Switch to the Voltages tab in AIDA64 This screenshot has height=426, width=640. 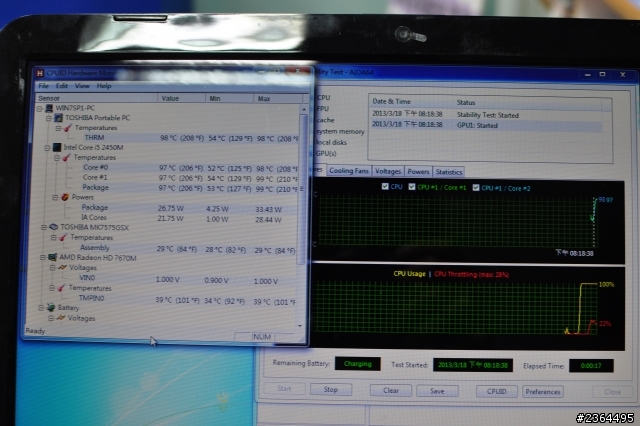(388, 171)
